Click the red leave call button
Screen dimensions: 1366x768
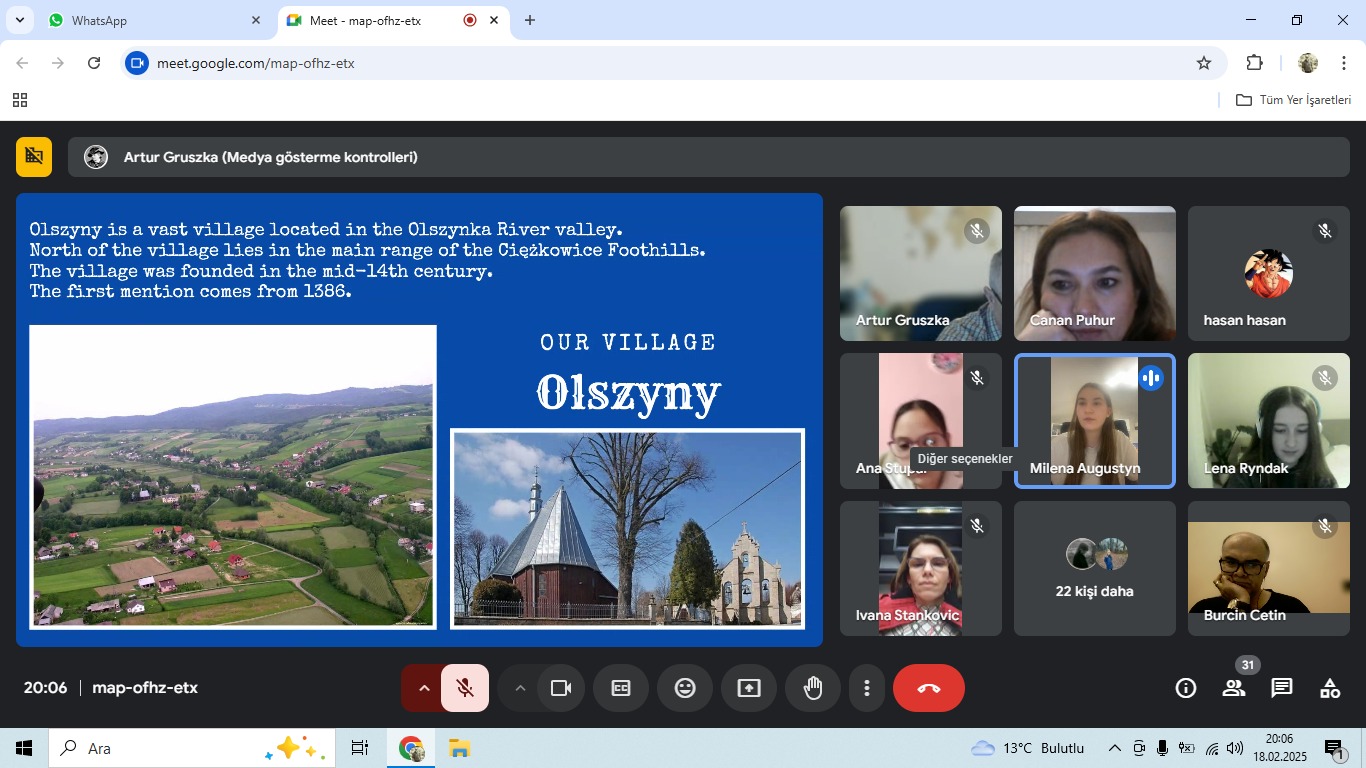click(x=929, y=688)
